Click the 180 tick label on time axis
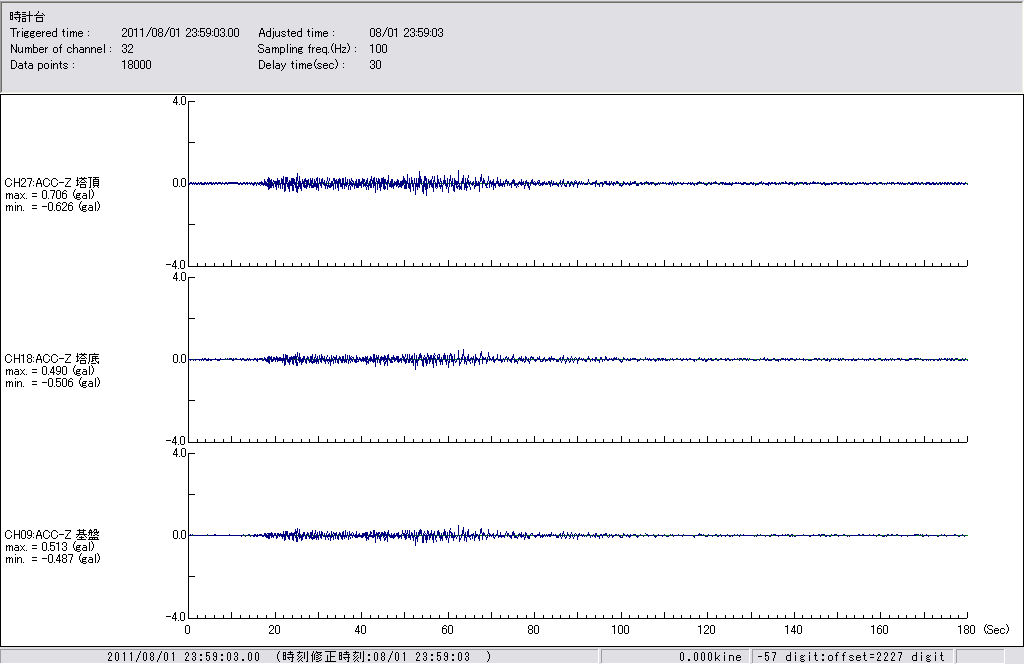The image size is (1024, 664). coord(967,630)
